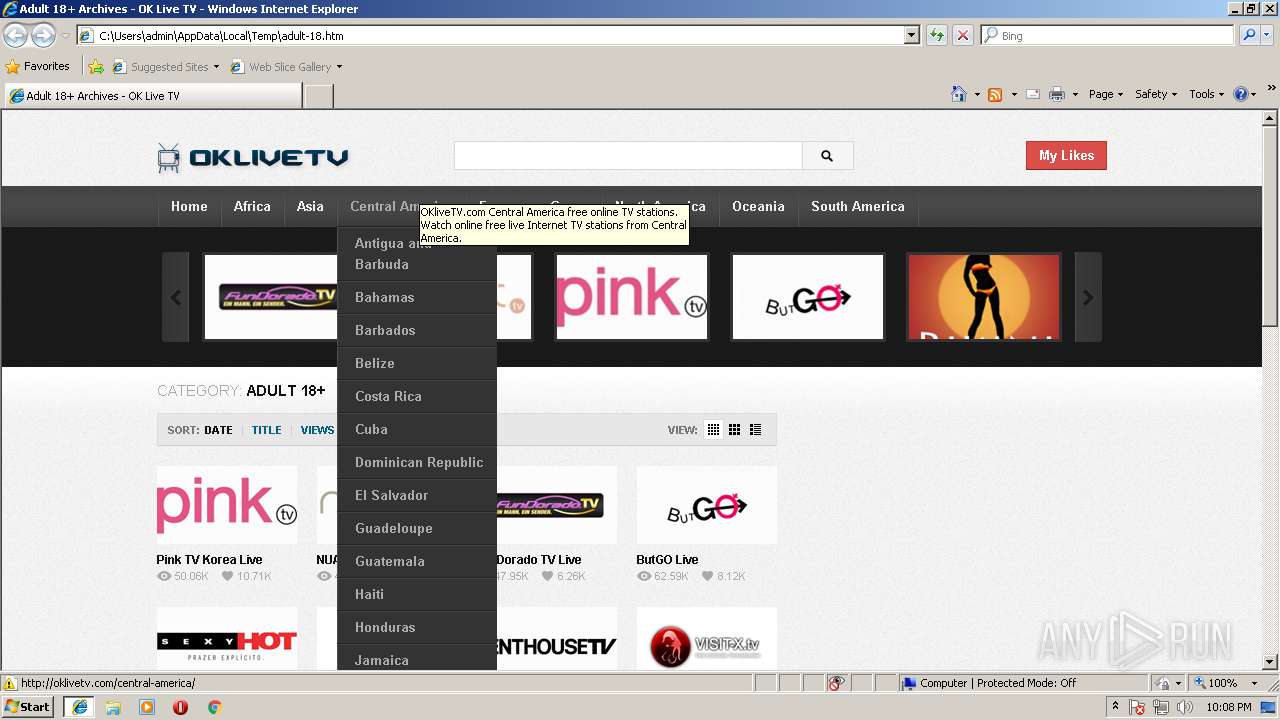Click the My Likes button
Viewport: 1280px width, 720px height.
click(1066, 155)
